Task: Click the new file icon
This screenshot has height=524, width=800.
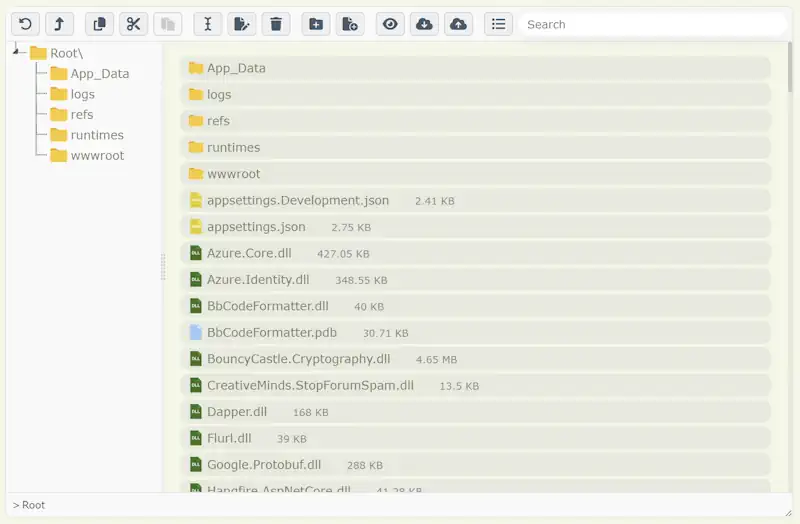Action: [350, 24]
